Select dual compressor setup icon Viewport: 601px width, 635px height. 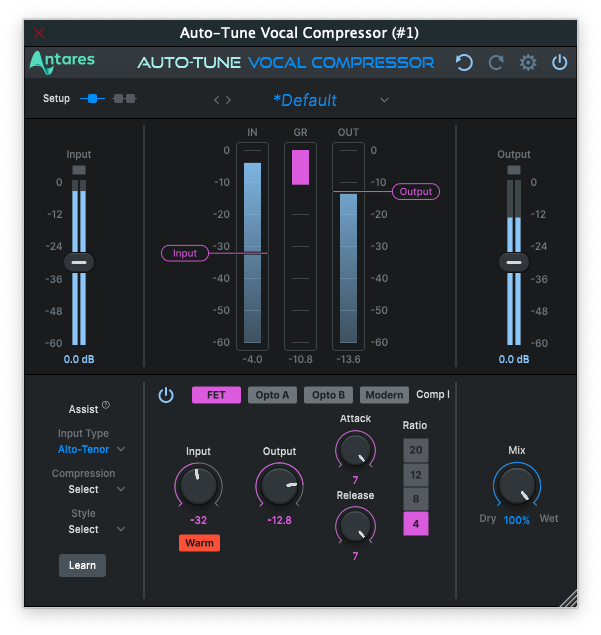click(x=124, y=98)
